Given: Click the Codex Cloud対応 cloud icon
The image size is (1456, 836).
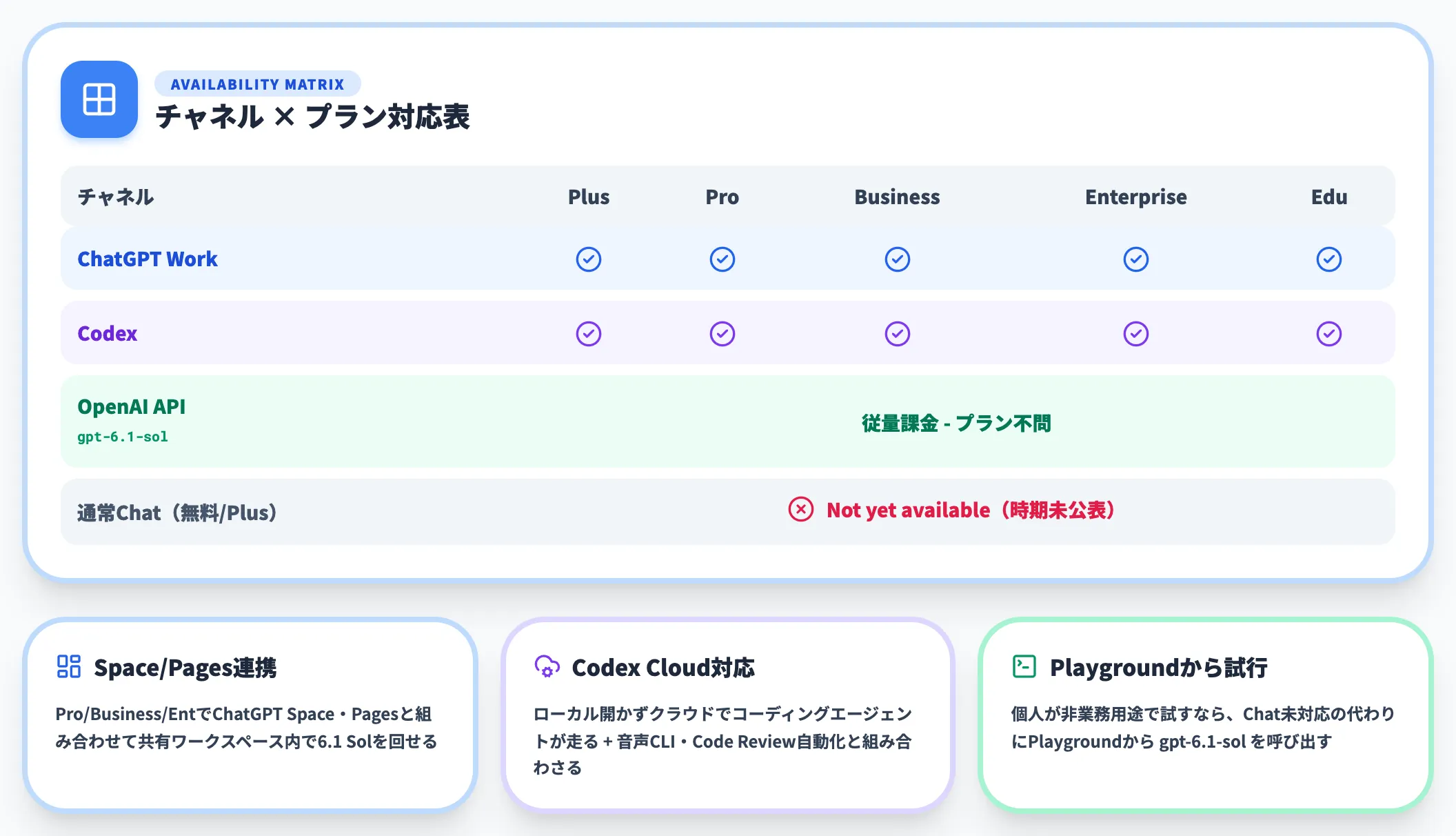Looking at the screenshot, I should (547, 666).
